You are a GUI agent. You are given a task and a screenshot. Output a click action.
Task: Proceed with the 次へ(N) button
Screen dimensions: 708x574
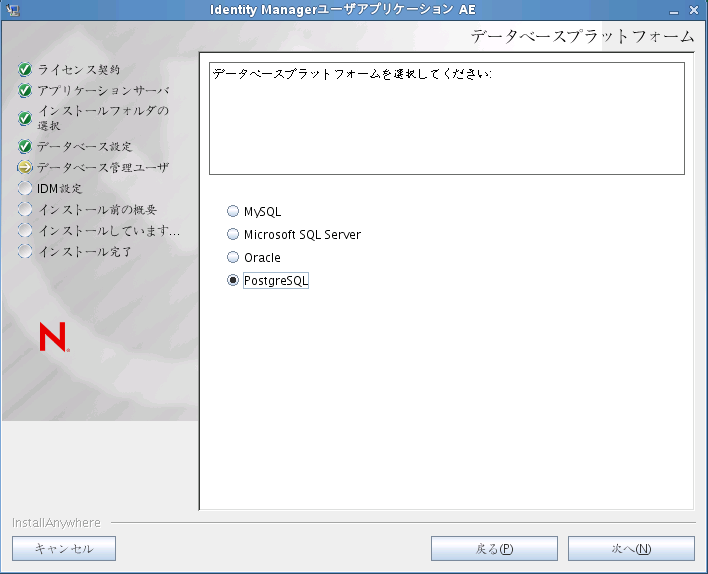tap(631, 549)
